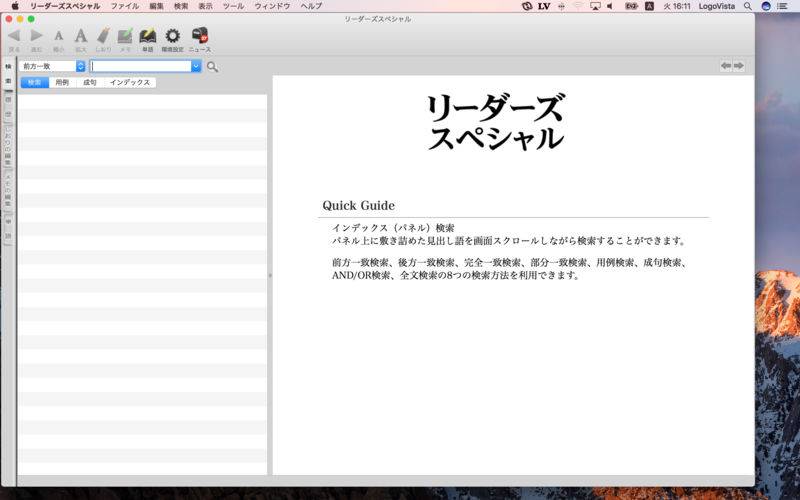This screenshot has width=800, height=500.
Task: Open the しおりの編集 vertical sidebar tab
Action: [8, 144]
